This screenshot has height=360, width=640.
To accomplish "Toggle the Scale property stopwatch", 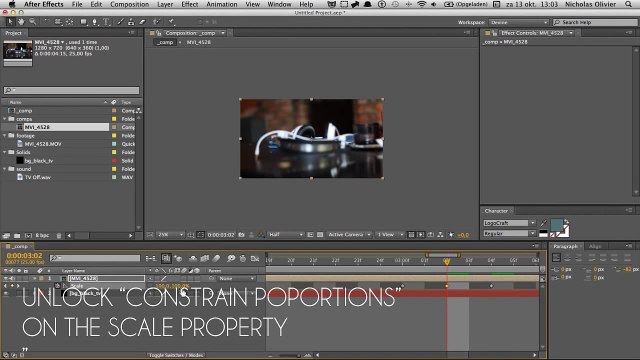I will coord(58,286).
